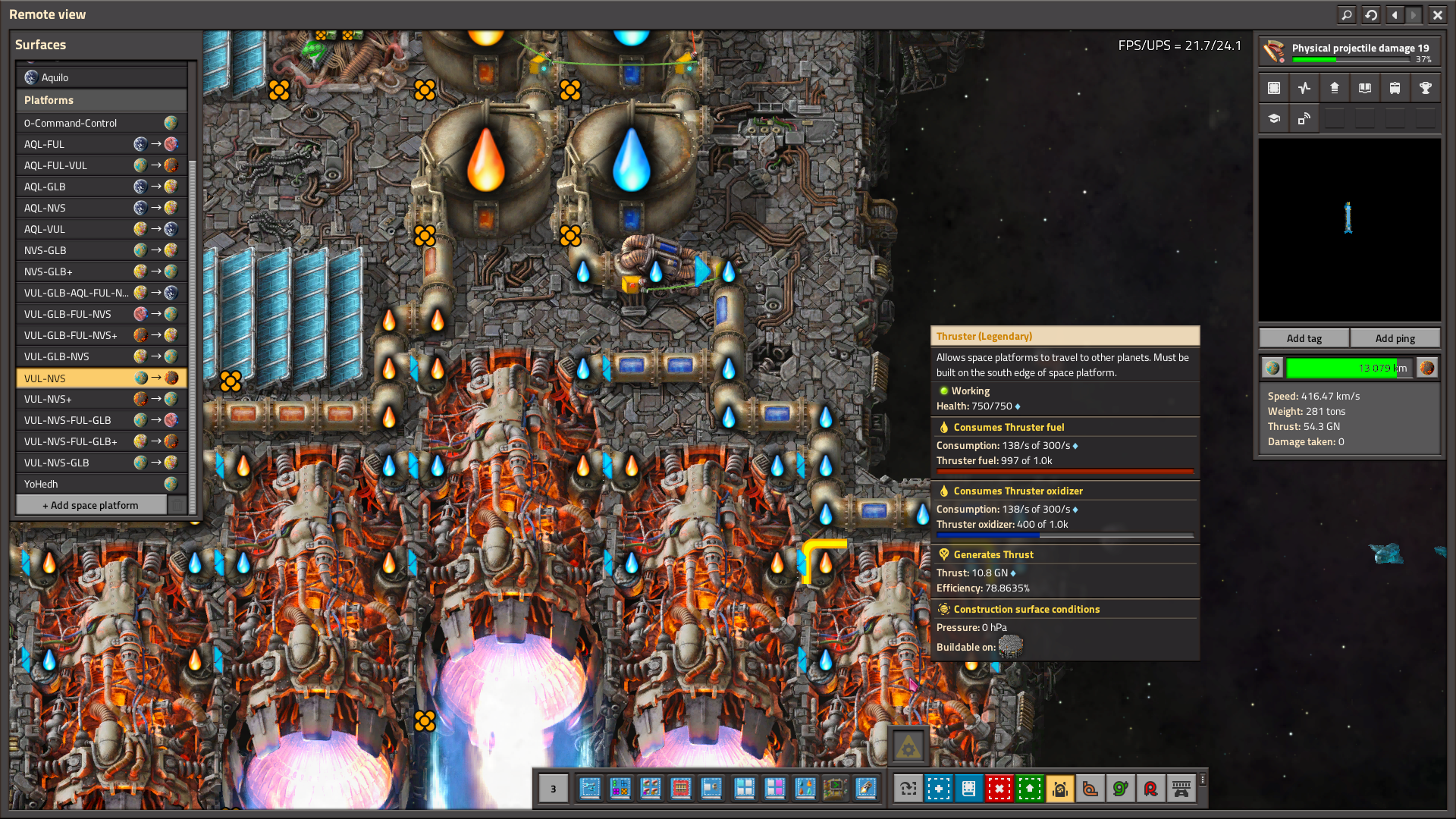Click the green spiral shortcut icon
This screenshot has width=1456, height=819.
pos(1121,789)
